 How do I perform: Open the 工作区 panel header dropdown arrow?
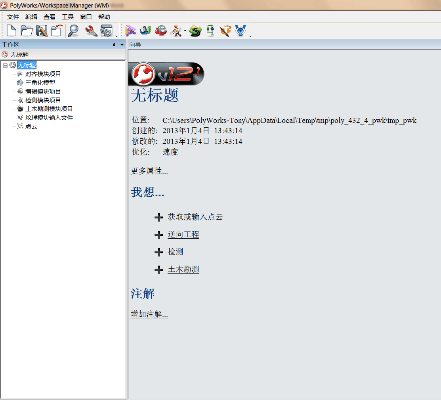pyautogui.click(x=122, y=44)
